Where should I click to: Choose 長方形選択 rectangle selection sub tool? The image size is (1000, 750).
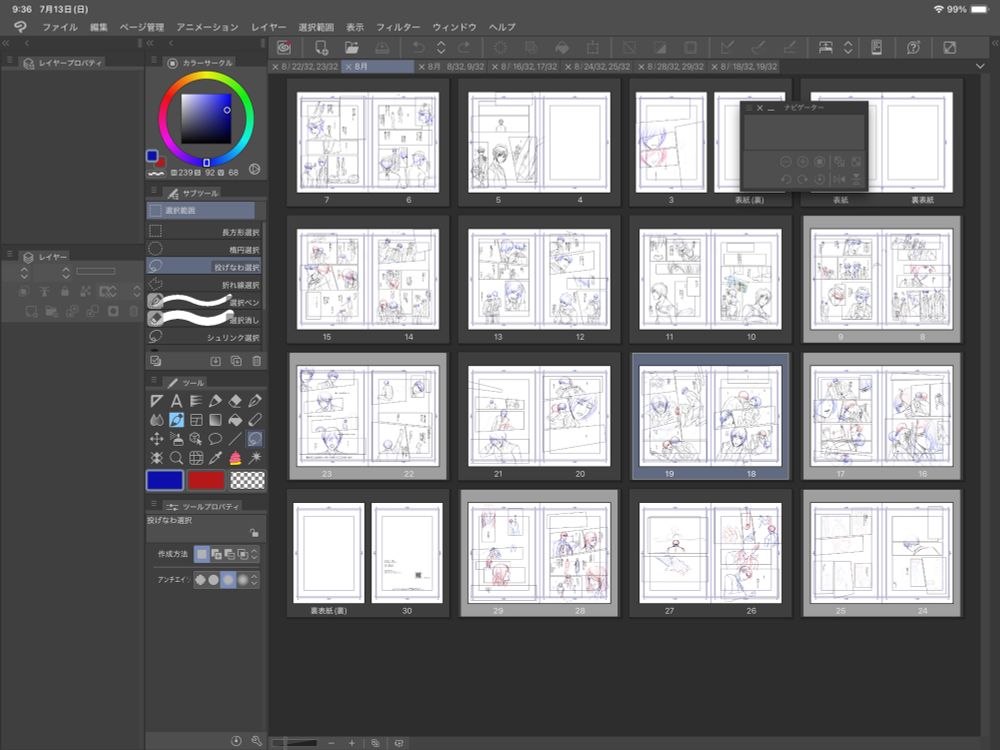pyautogui.click(x=204, y=232)
